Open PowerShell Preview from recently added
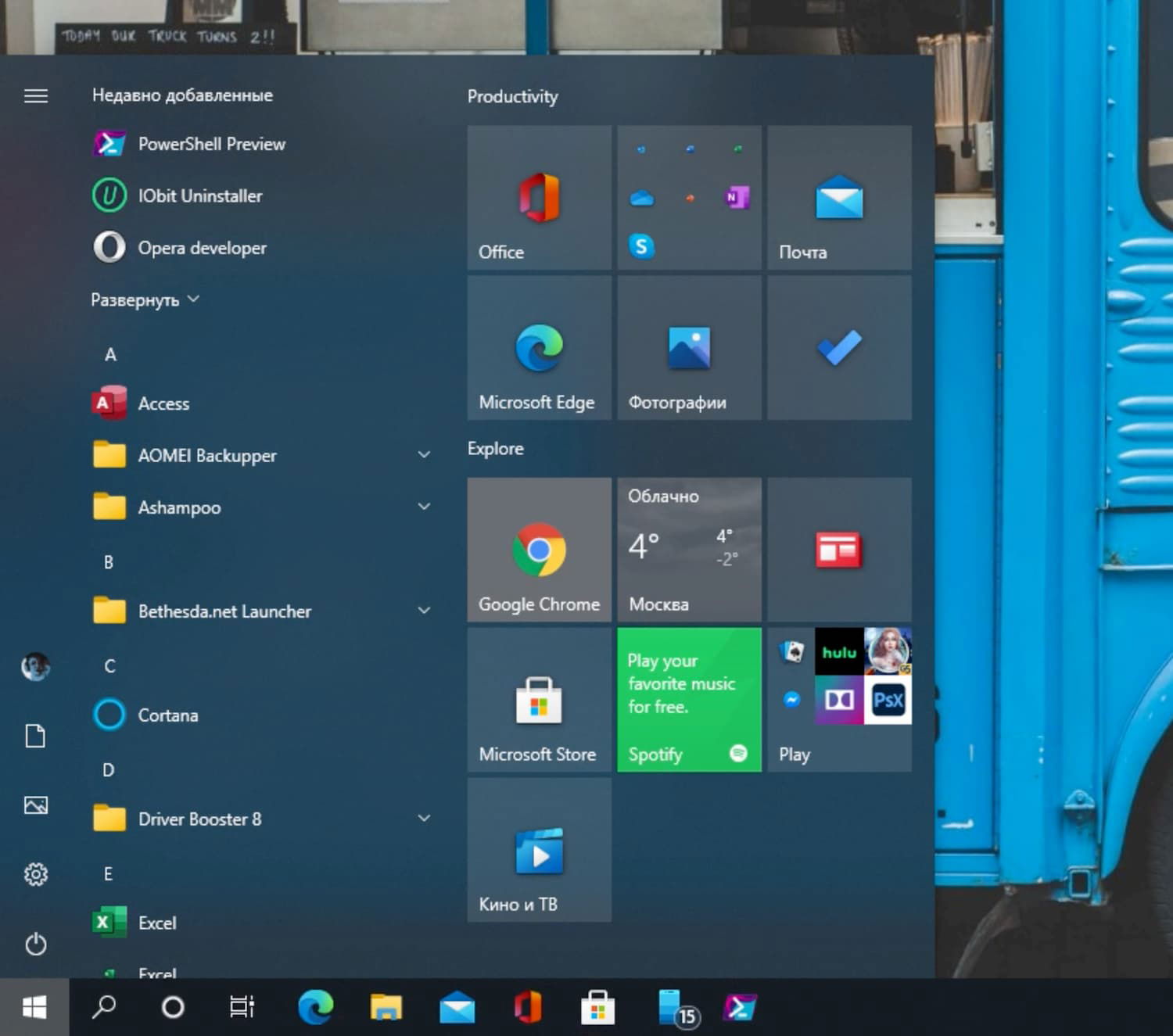This screenshot has width=1173, height=1036. [x=211, y=144]
